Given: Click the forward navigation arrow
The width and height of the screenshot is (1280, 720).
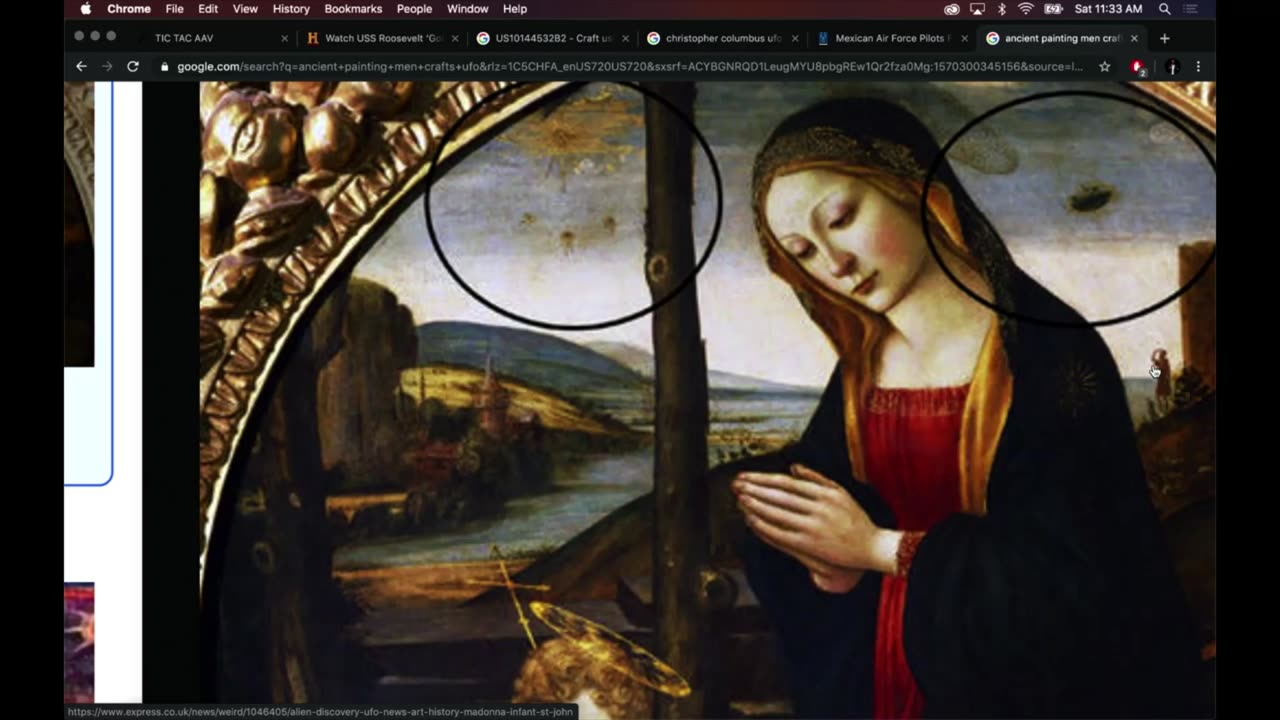Looking at the screenshot, I should tap(107, 66).
